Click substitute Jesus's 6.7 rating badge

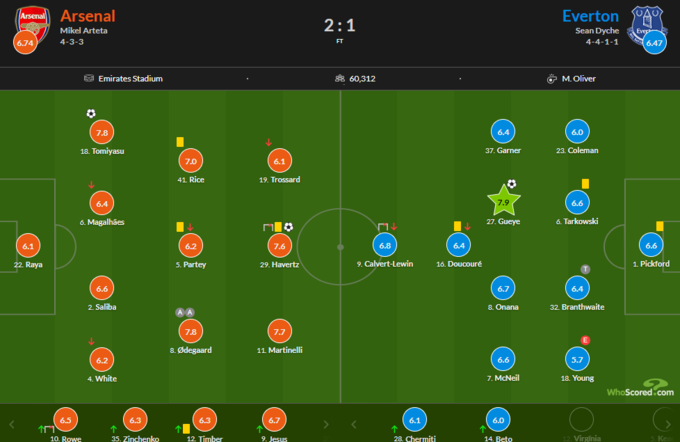[272, 420]
